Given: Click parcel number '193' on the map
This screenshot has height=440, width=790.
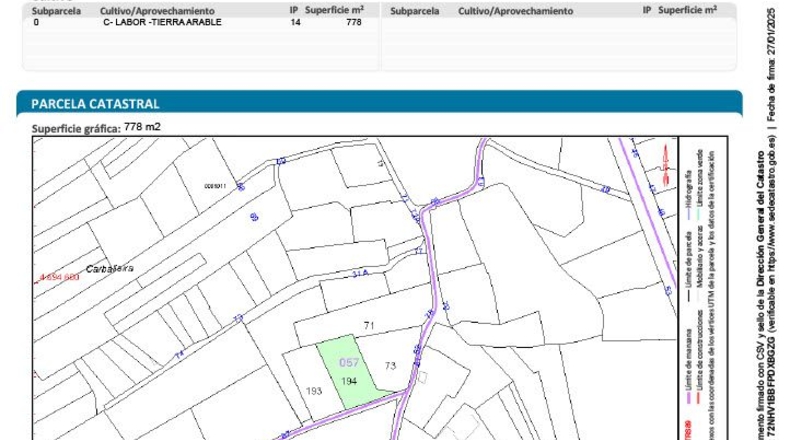Looking at the screenshot, I should [314, 391].
